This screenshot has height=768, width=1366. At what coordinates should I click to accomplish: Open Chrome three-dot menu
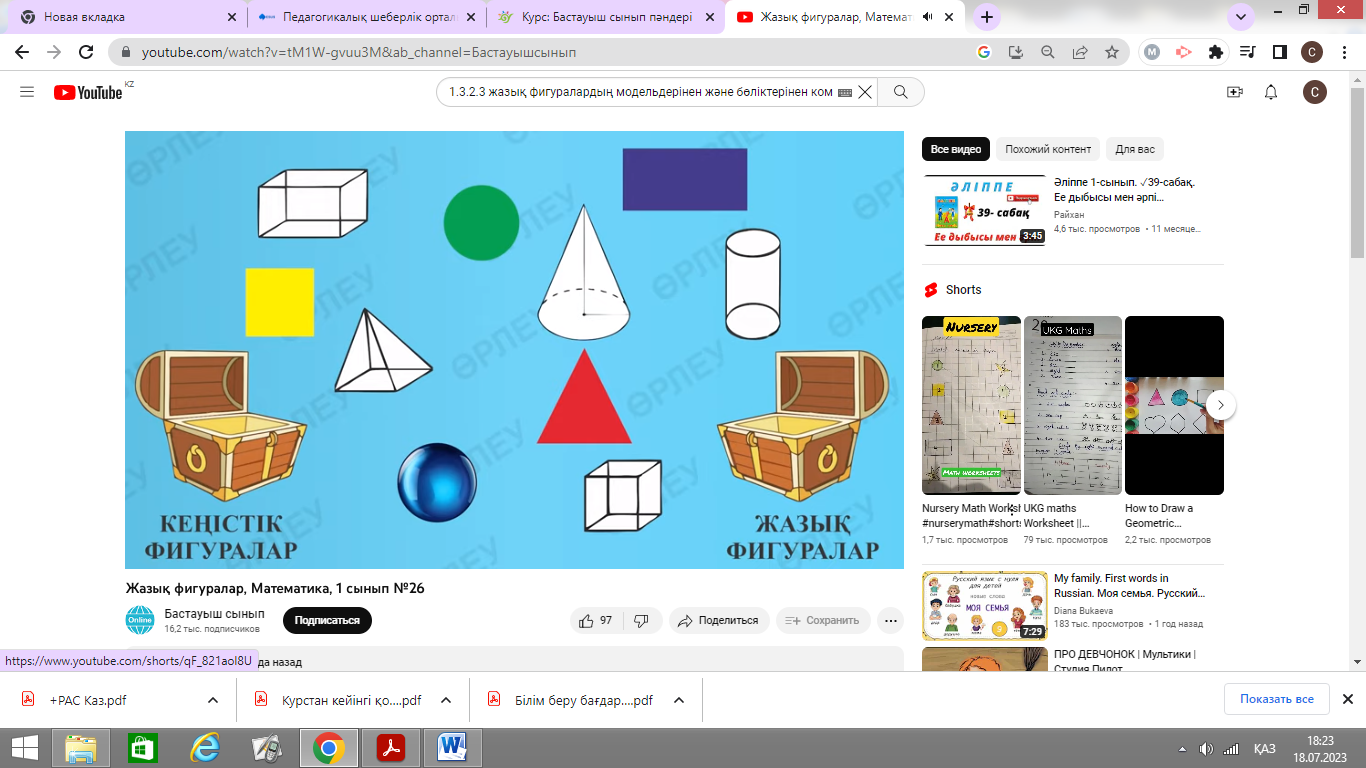(x=1344, y=52)
